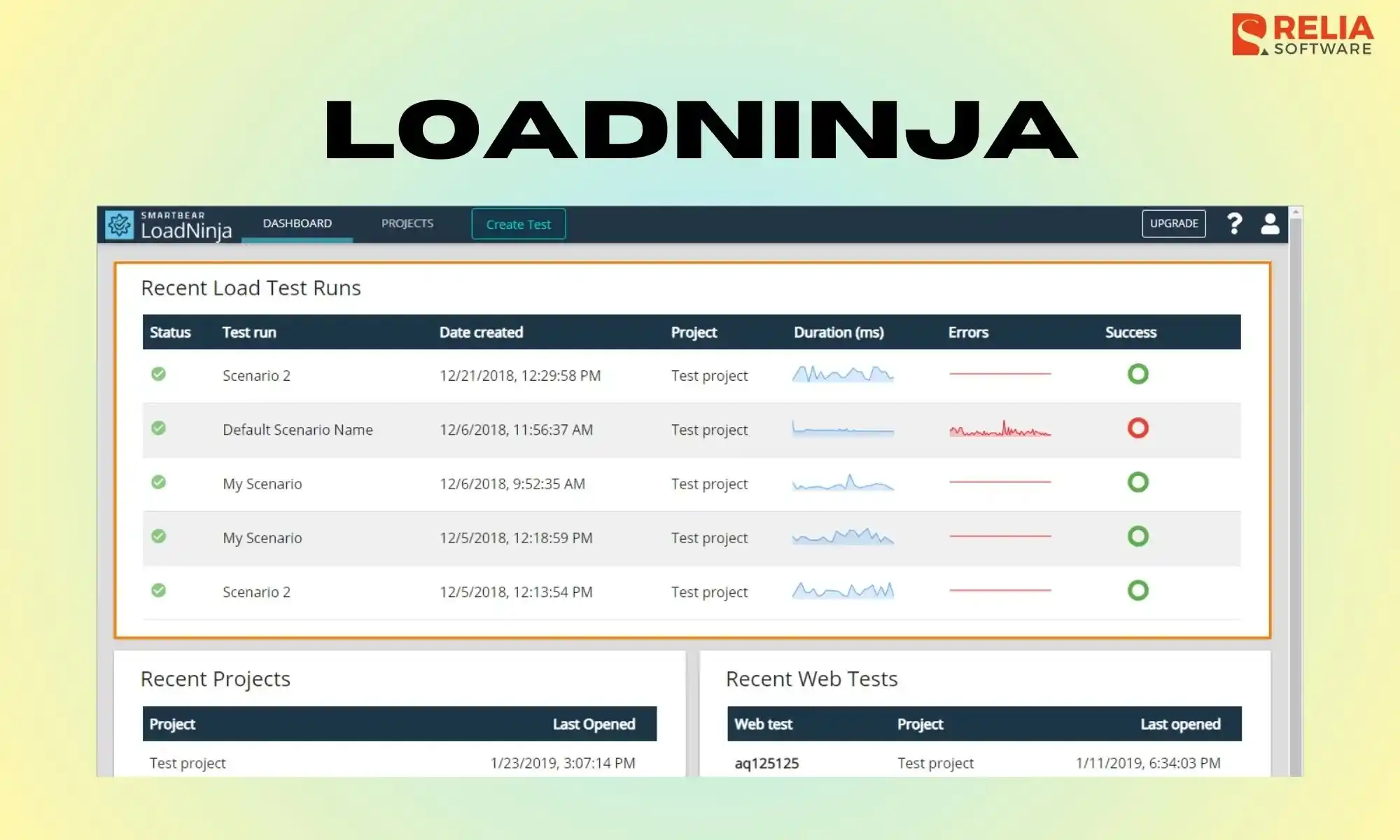
Task: Open duration chart for 12:13:54 PM run
Action: tap(843, 591)
